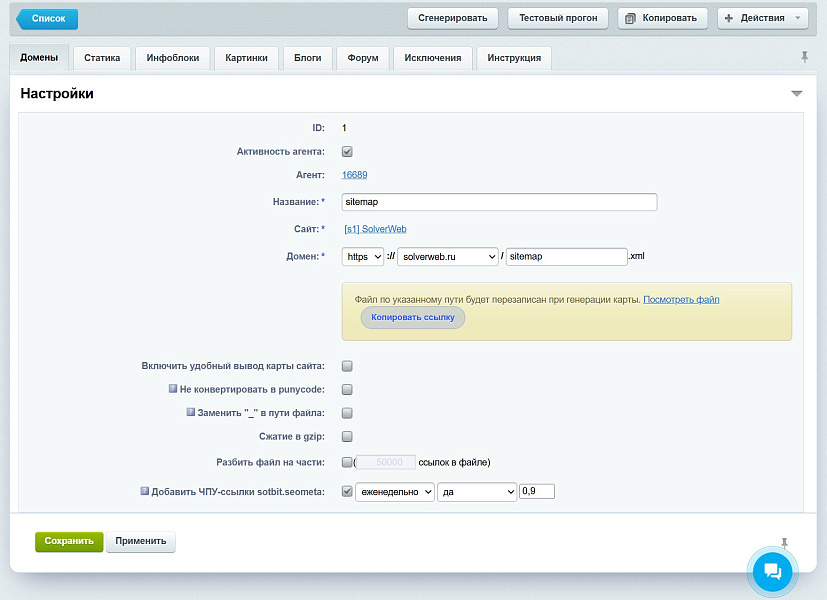Image resolution: width=827 pixels, height=600 pixels.
Task: Click the pin icon beside the tabs
Action: pos(804,56)
